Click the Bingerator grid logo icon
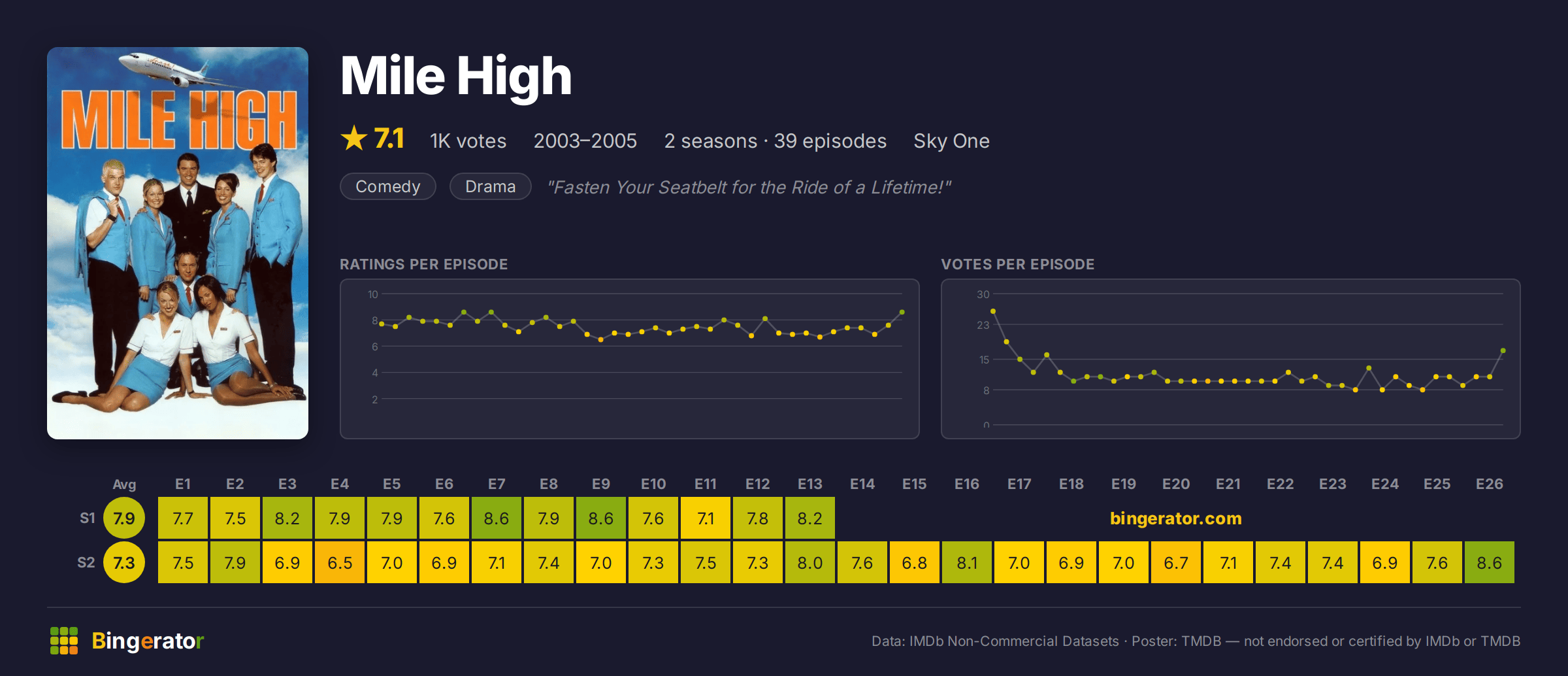1568x676 pixels. pyautogui.click(x=64, y=641)
